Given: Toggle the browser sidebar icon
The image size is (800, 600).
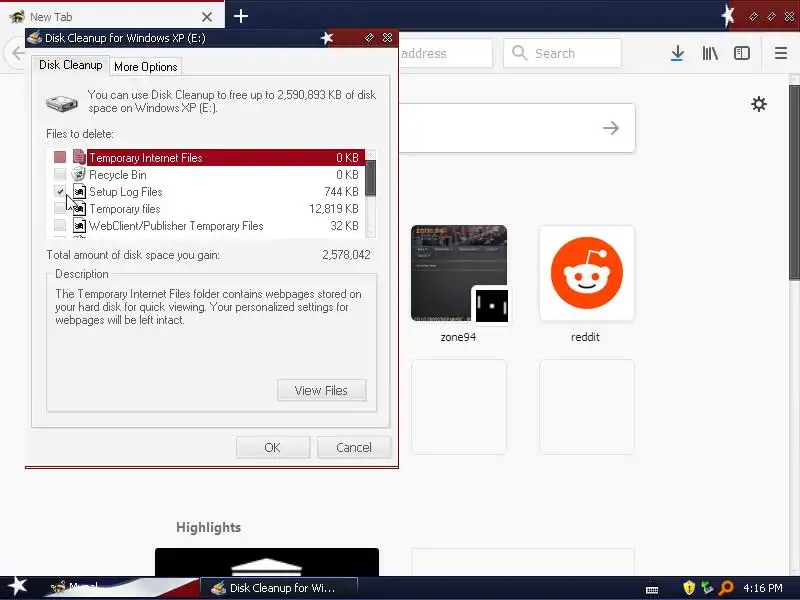Looking at the screenshot, I should coord(741,53).
